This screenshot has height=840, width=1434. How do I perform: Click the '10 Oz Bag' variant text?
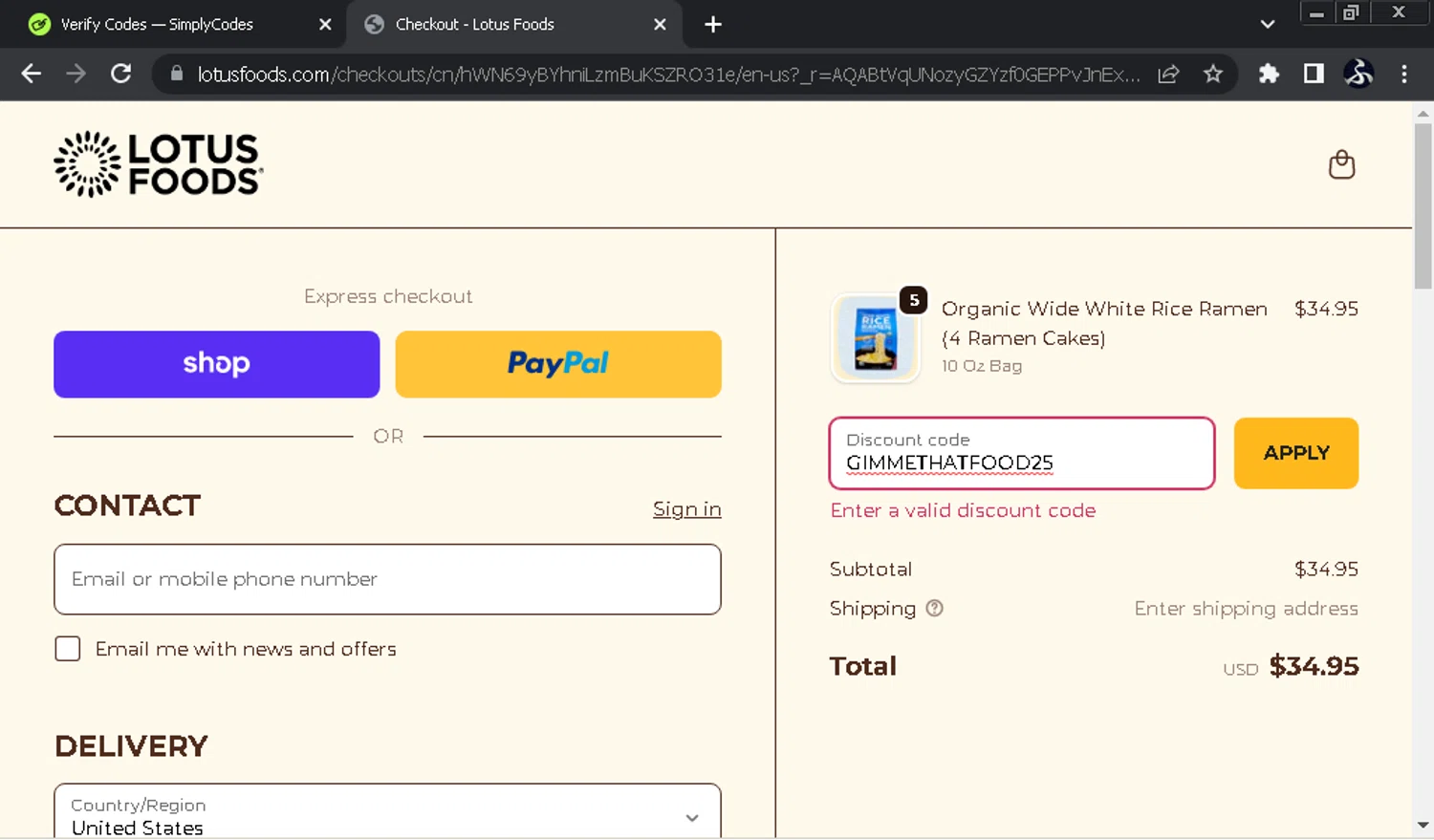click(x=982, y=366)
